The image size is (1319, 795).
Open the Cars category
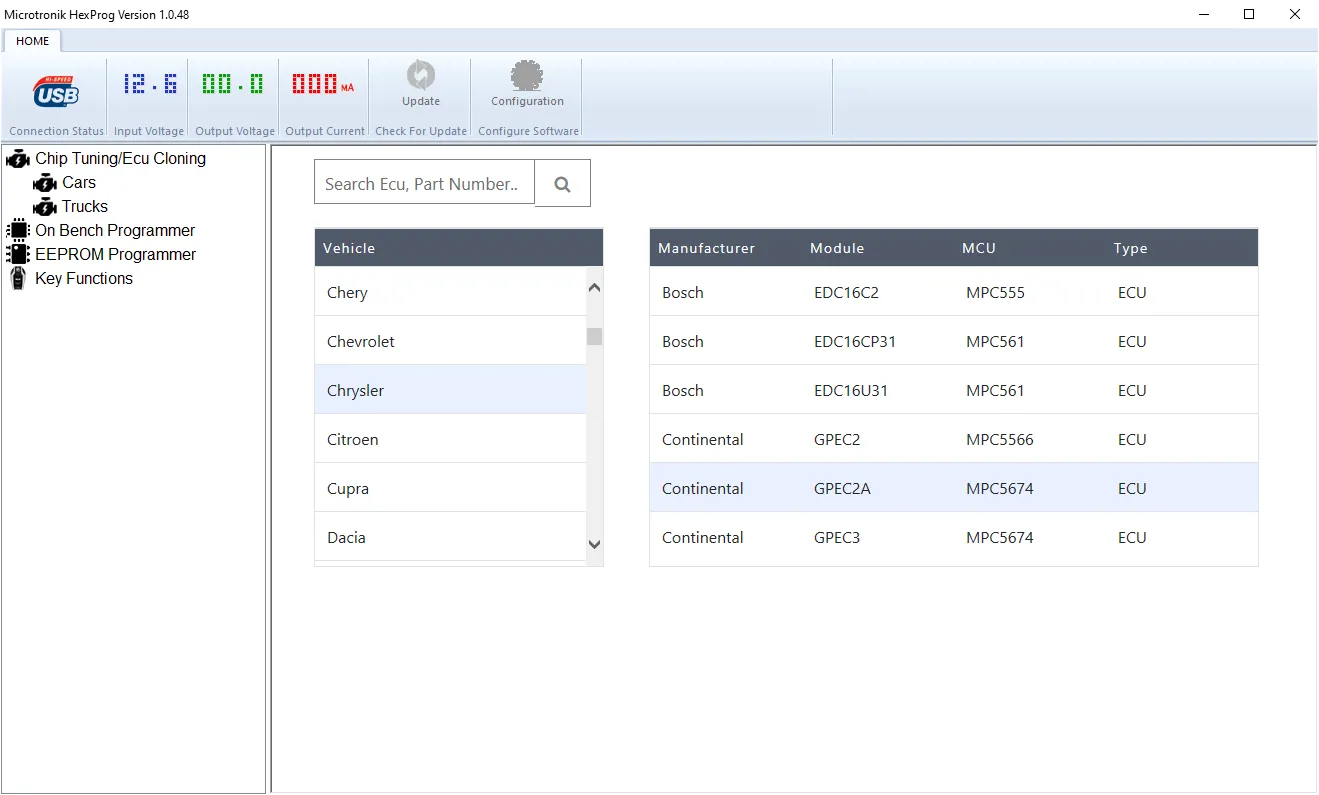[79, 182]
